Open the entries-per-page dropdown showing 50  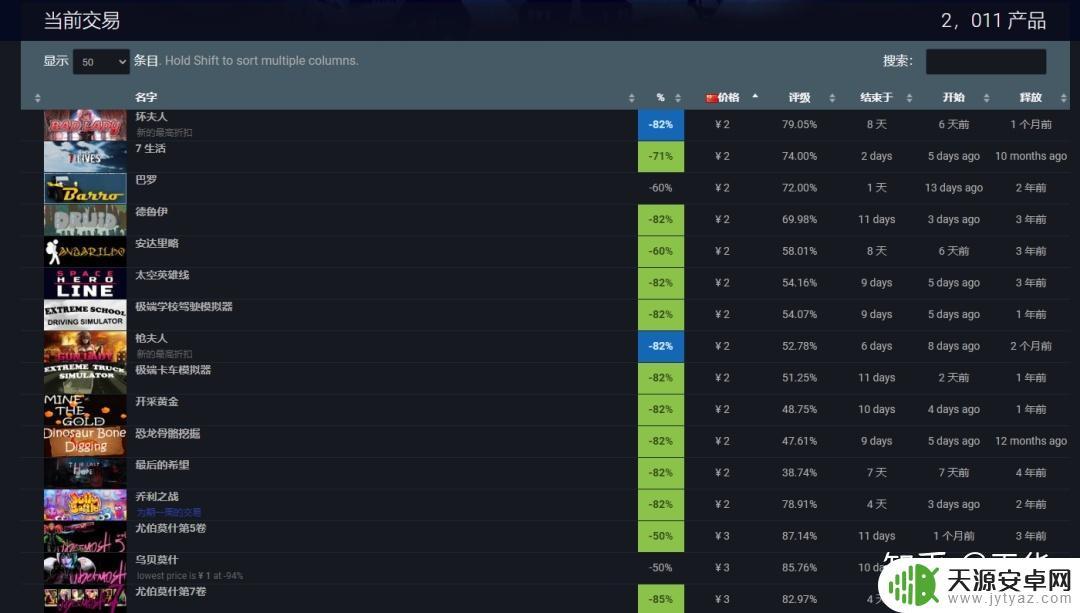(x=101, y=61)
